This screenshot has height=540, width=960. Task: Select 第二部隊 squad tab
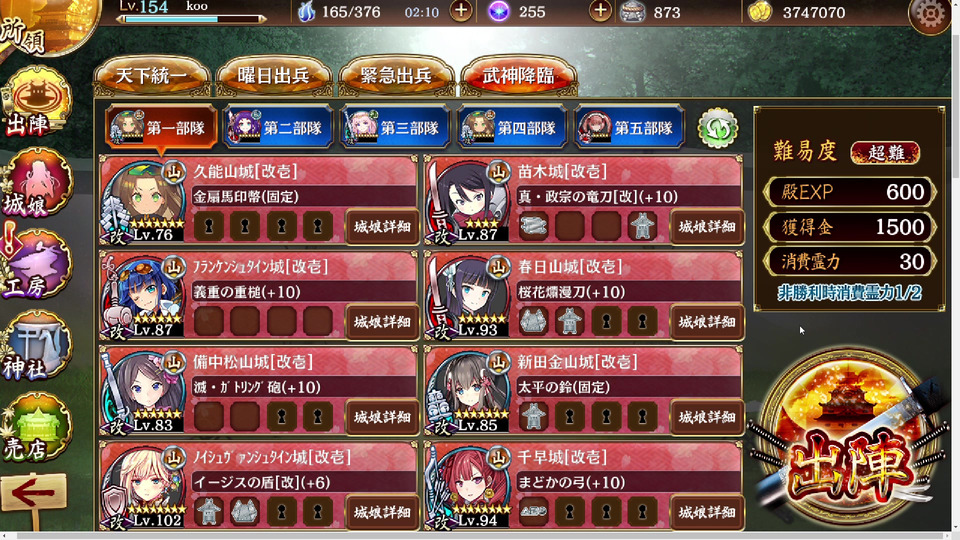coord(278,128)
